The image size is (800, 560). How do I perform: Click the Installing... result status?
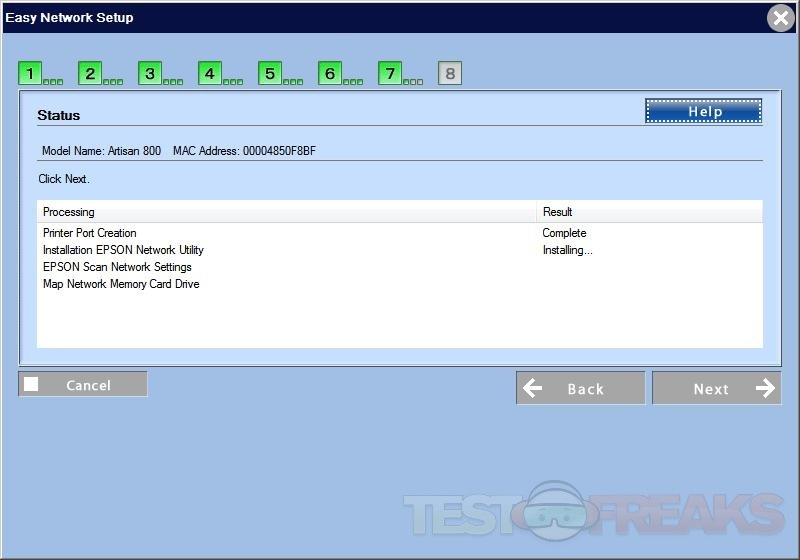(x=567, y=250)
